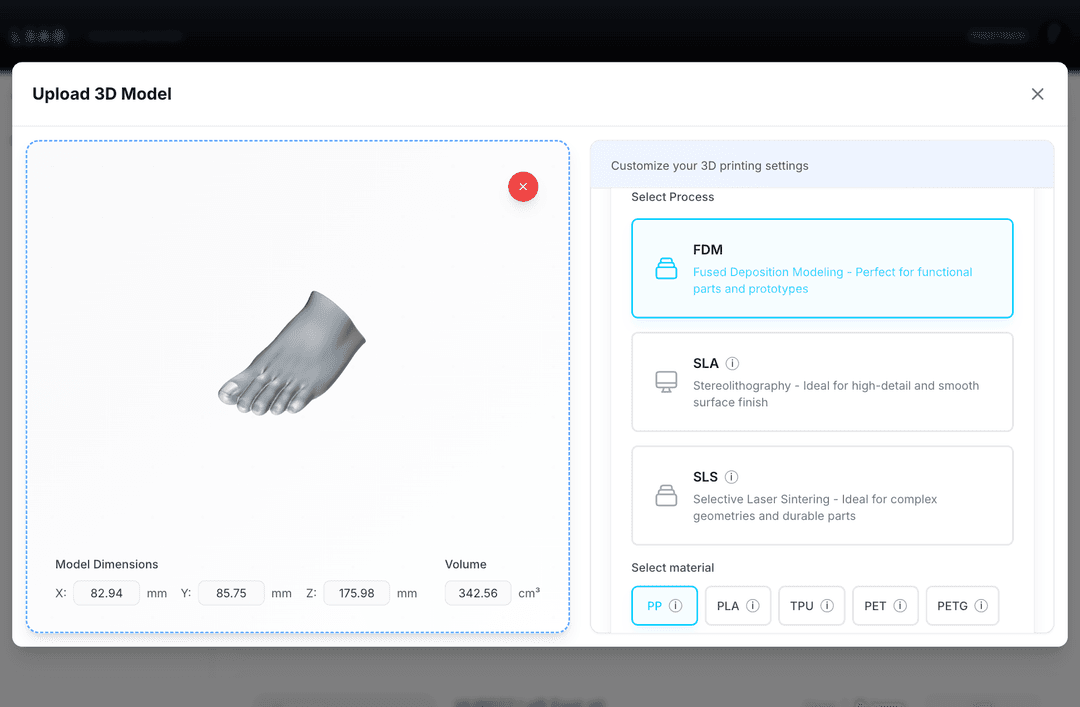1080x707 pixels.
Task: Show info for PETG material
Action: pyautogui.click(x=980, y=606)
